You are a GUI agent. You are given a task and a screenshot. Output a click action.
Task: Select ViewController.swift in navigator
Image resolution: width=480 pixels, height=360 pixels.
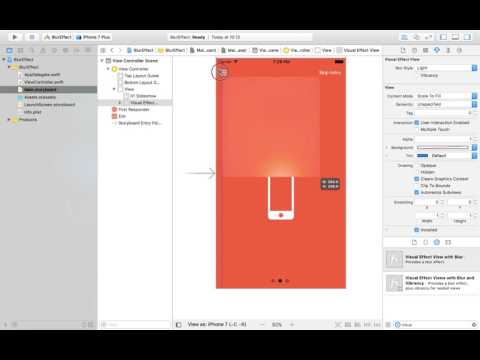[x=43, y=82]
